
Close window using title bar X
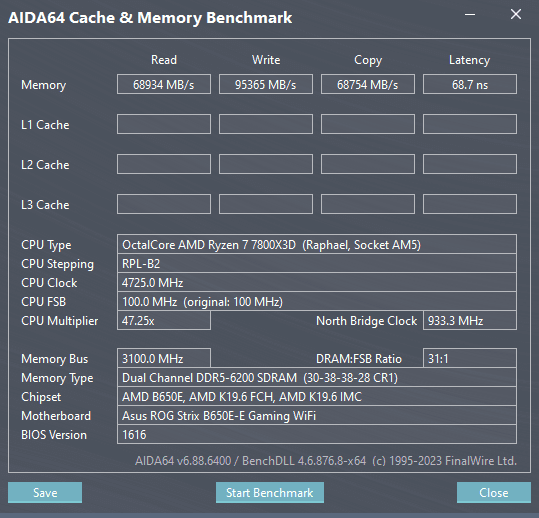(516, 14)
